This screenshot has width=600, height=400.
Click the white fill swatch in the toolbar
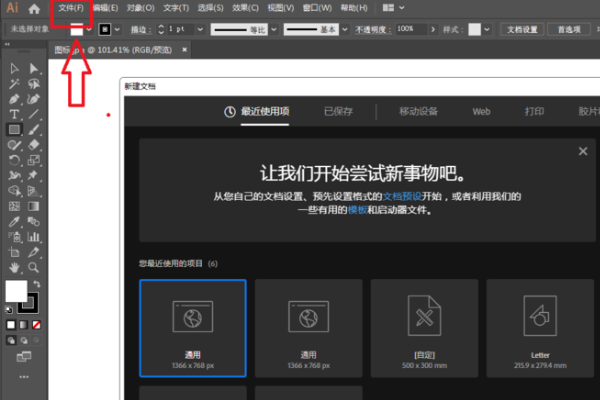[16, 291]
